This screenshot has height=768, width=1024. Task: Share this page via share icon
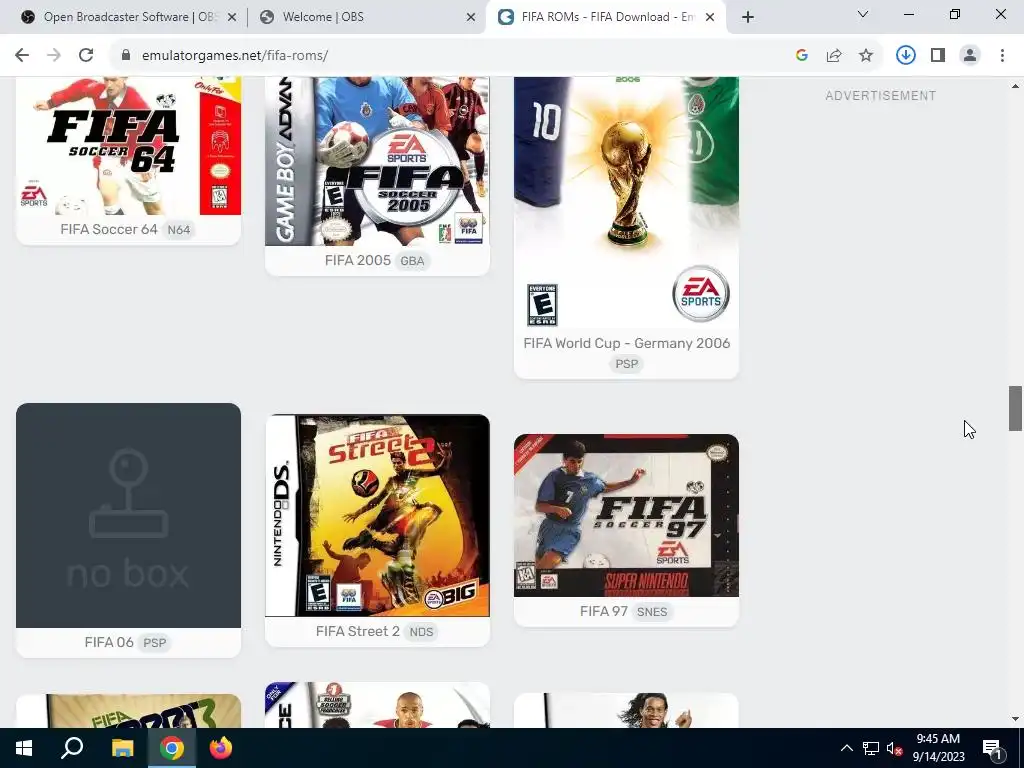[x=834, y=56]
